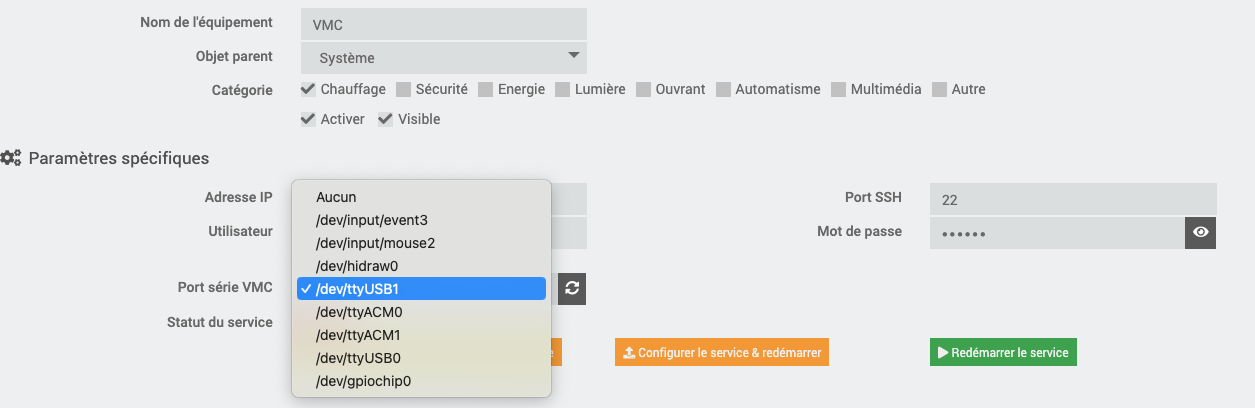Enable the Sécurité category checkbox
Viewport: 1255px width, 408px height.
[404, 89]
